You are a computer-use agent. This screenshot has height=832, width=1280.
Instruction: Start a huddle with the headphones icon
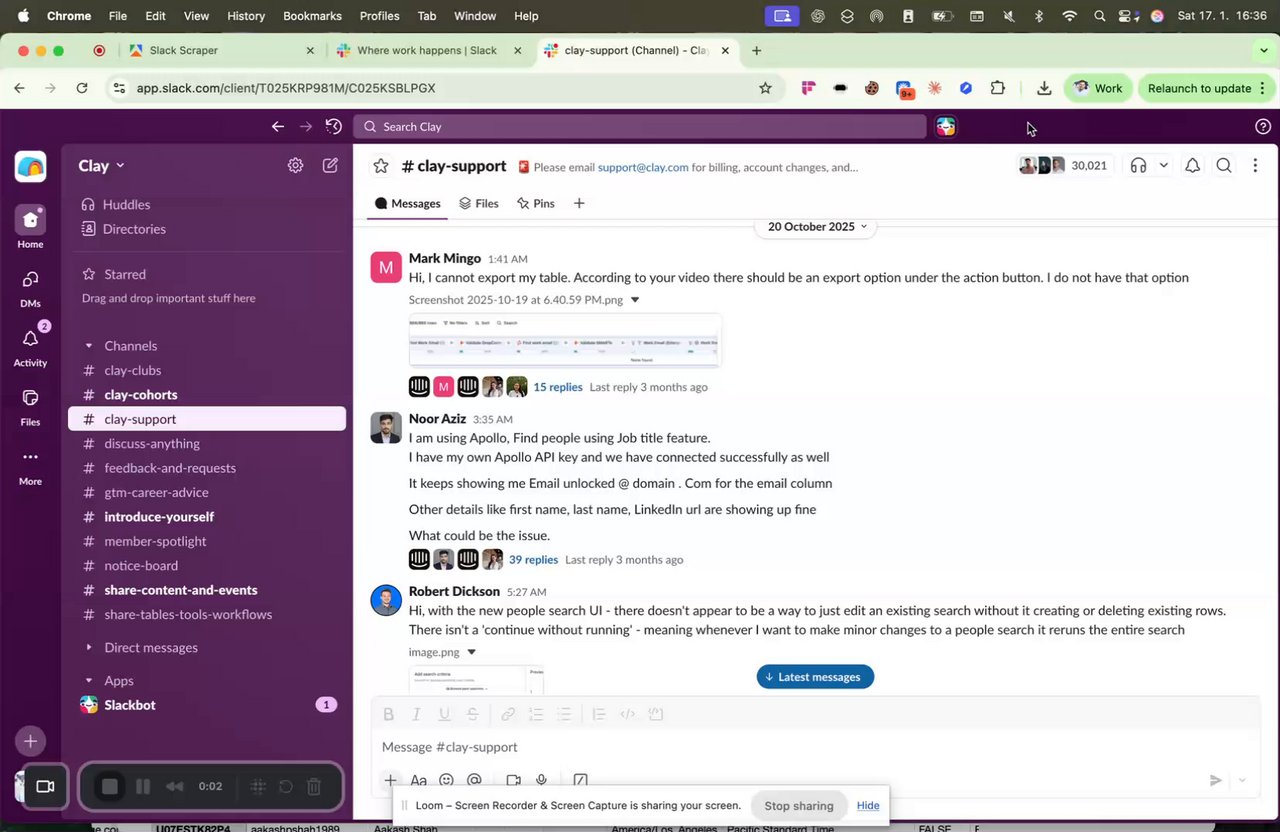click(1138, 166)
